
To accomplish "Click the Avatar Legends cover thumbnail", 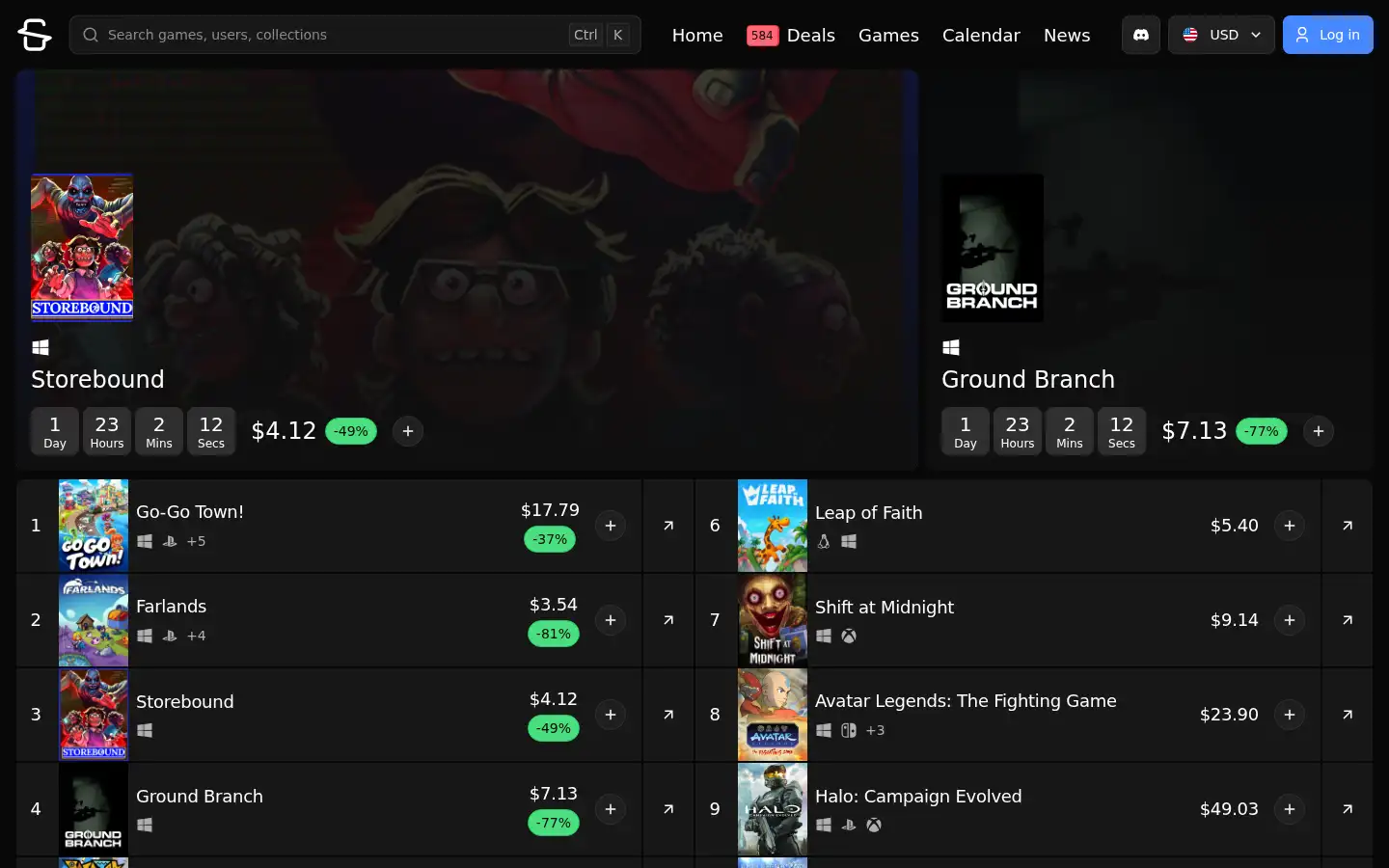I will pyautogui.click(x=773, y=715).
